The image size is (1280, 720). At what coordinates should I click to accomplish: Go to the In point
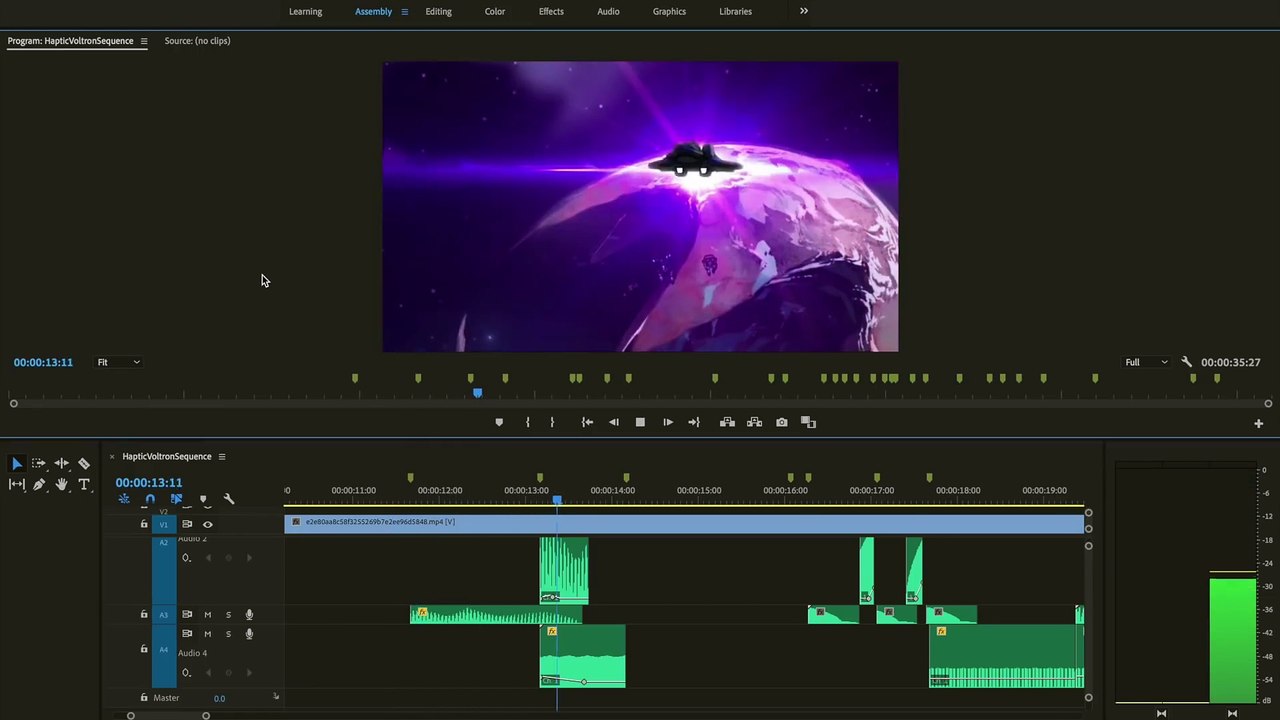pos(587,422)
